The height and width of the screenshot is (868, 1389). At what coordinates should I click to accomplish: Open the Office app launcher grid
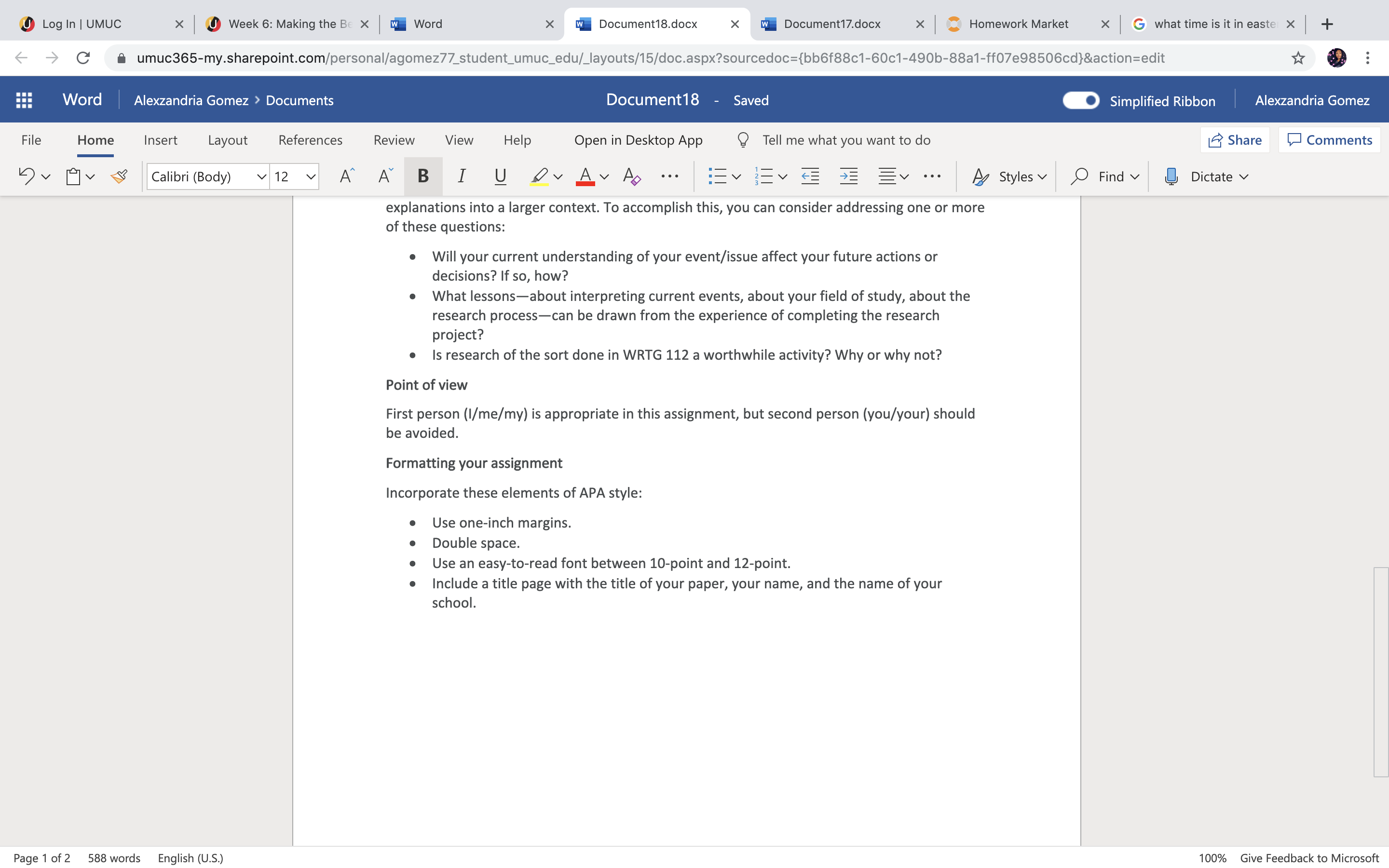click(24, 100)
